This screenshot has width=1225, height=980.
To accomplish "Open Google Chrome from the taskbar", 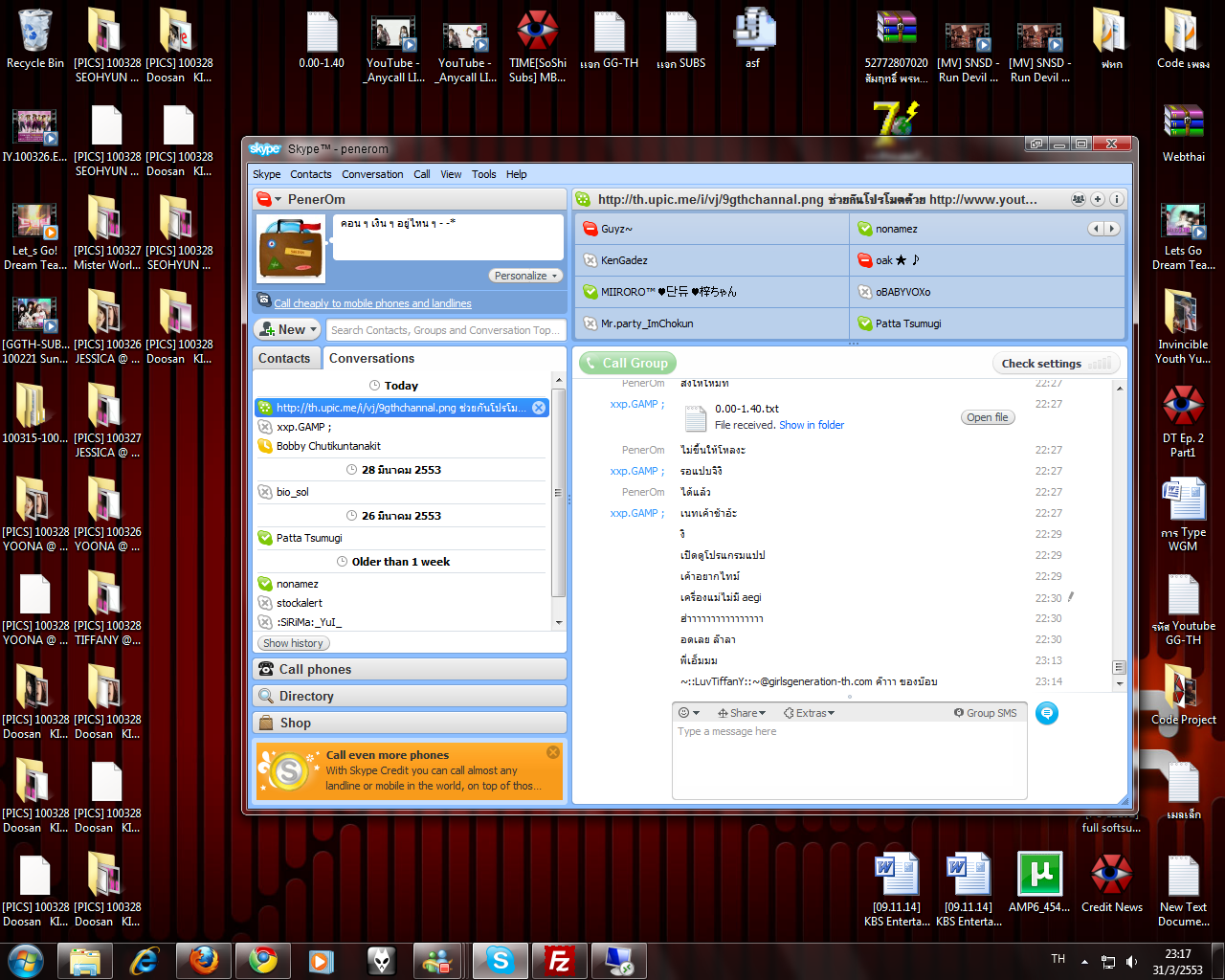I will coord(263,960).
